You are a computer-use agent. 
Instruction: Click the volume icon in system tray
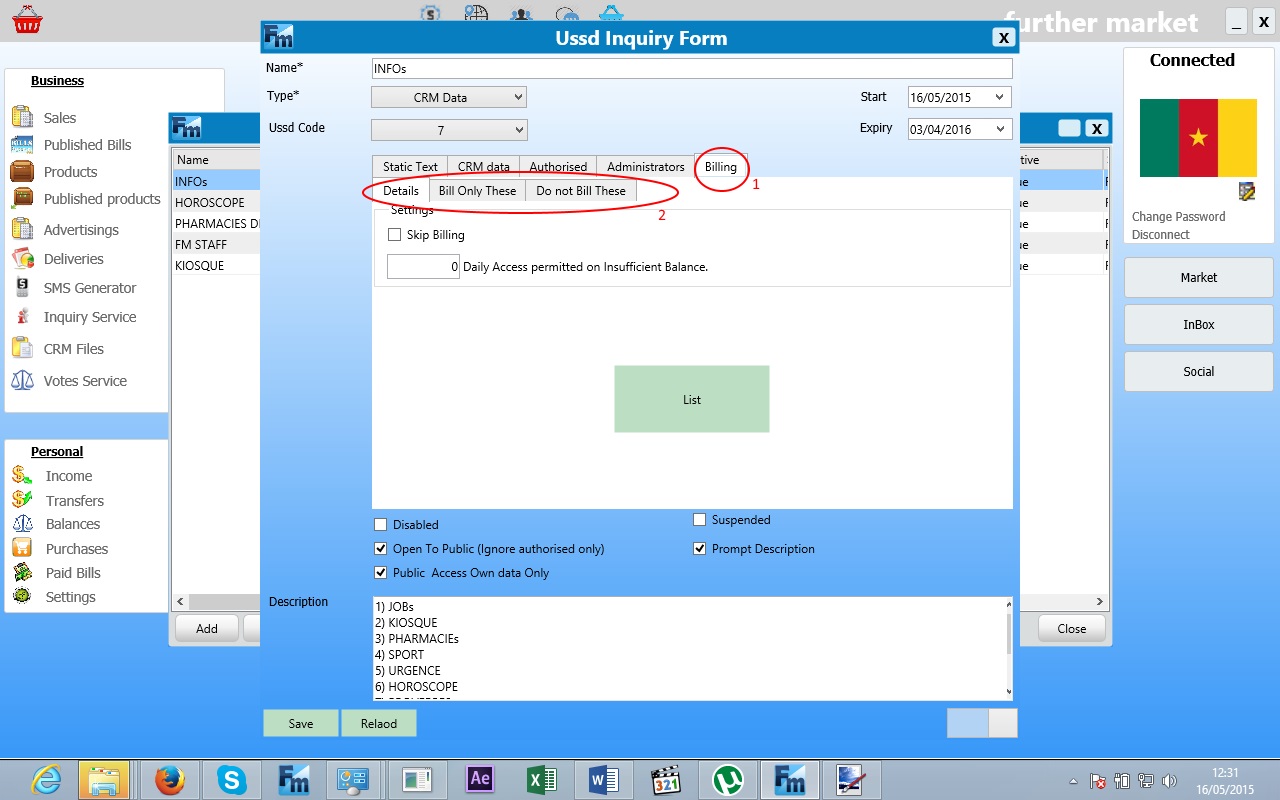1170,781
